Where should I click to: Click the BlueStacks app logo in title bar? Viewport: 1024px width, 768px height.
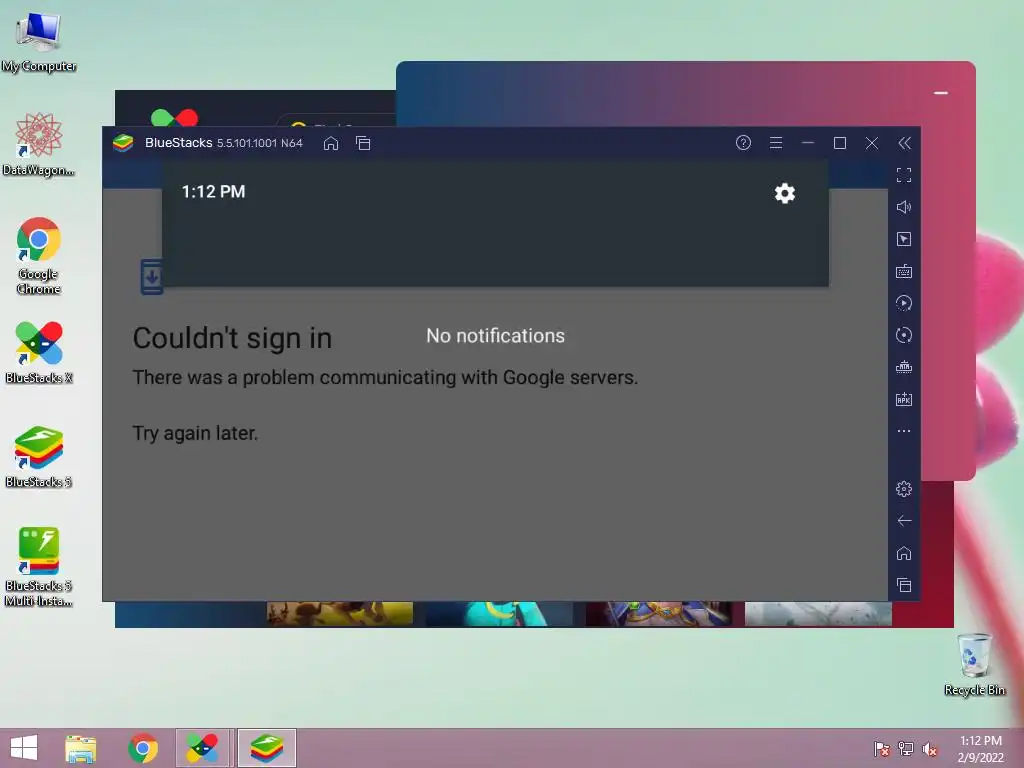pos(123,143)
